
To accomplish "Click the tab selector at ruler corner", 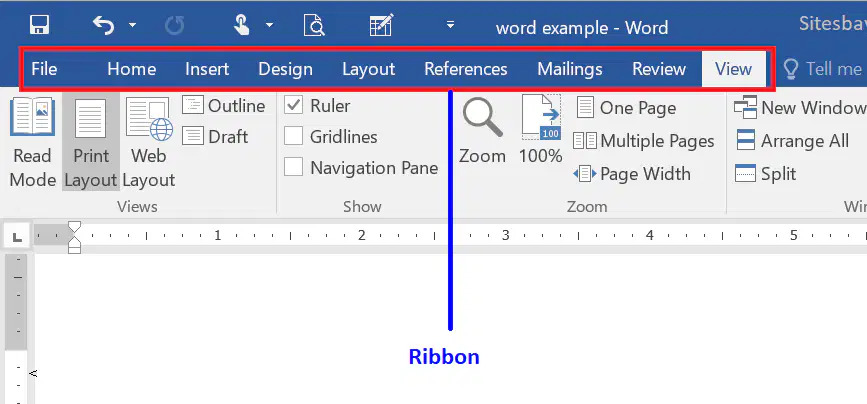I will 17,238.
